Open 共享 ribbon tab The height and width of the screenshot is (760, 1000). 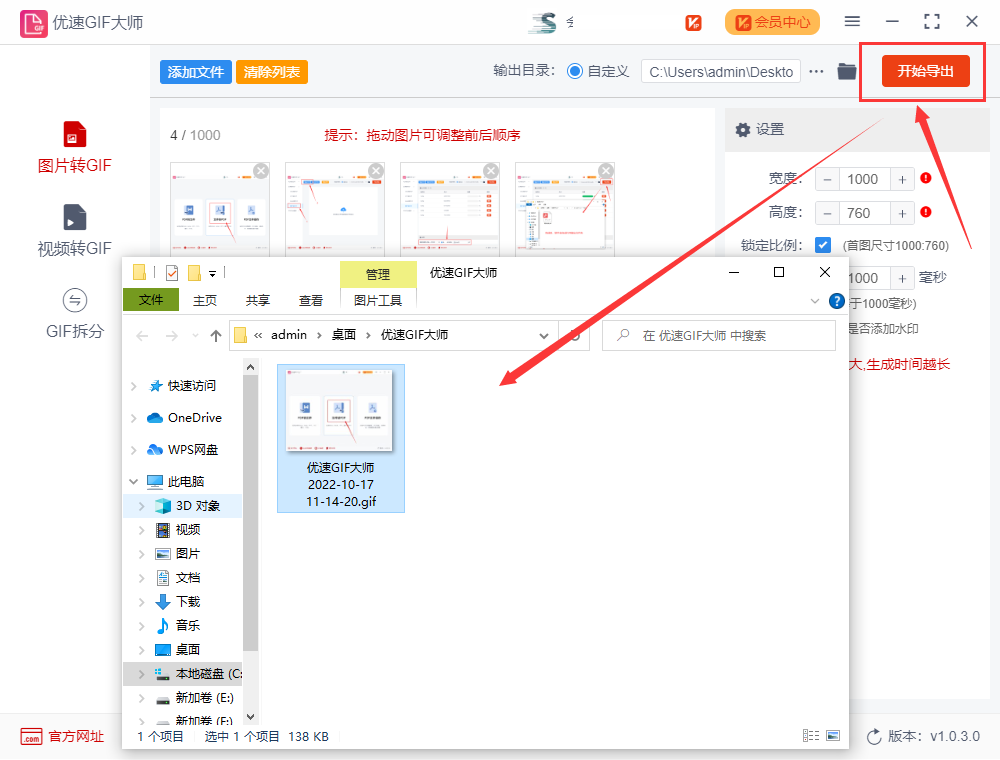coord(258,300)
